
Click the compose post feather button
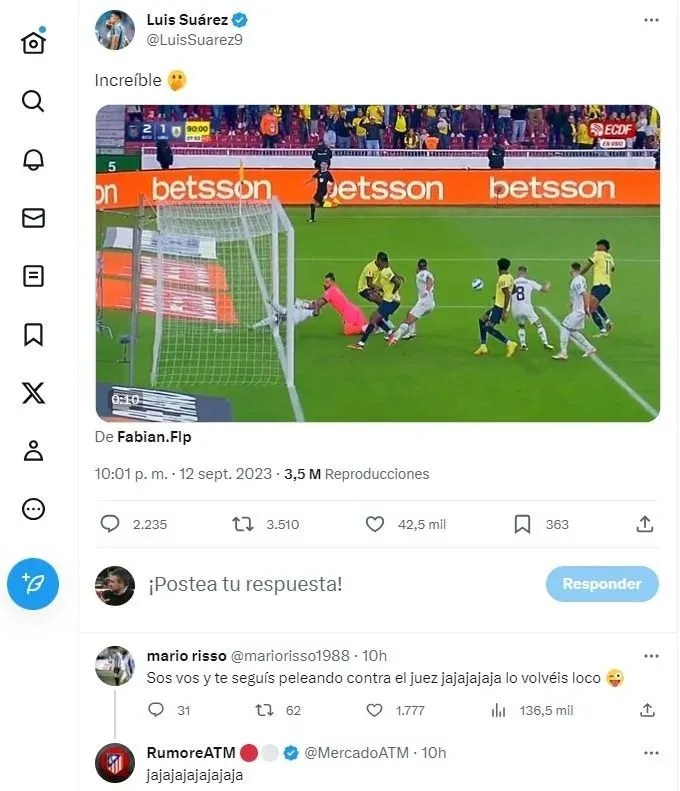pyautogui.click(x=33, y=584)
